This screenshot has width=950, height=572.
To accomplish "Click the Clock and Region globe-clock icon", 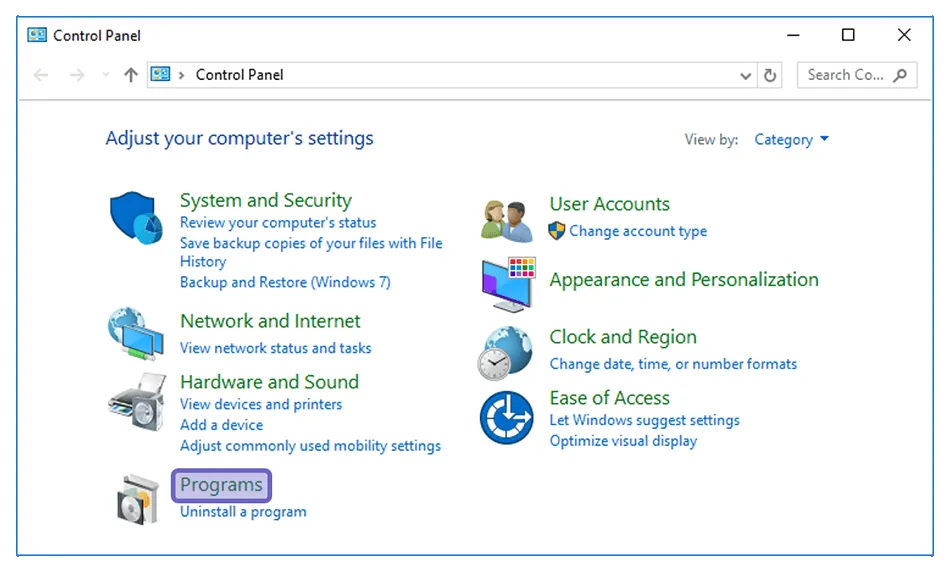I will click(x=505, y=353).
